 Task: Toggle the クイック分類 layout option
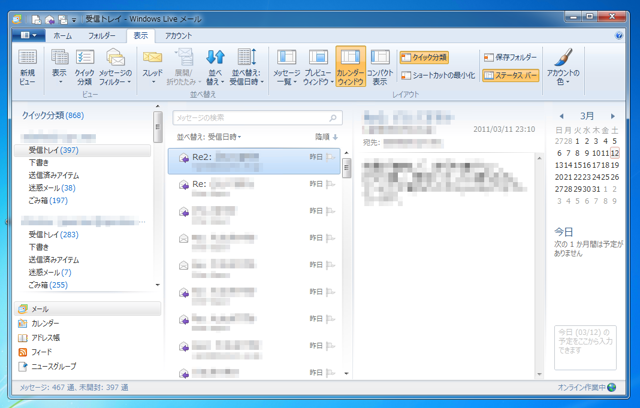424,57
